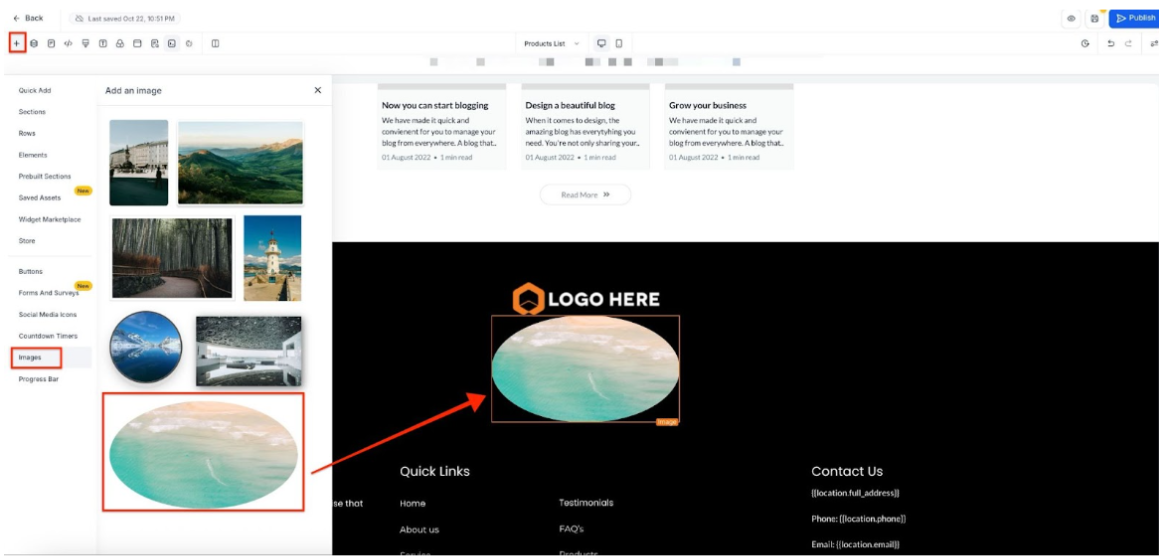This screenshot has width=1159, height=556.
Task: Click the plus add element icon
Action: tap(17, 43)
